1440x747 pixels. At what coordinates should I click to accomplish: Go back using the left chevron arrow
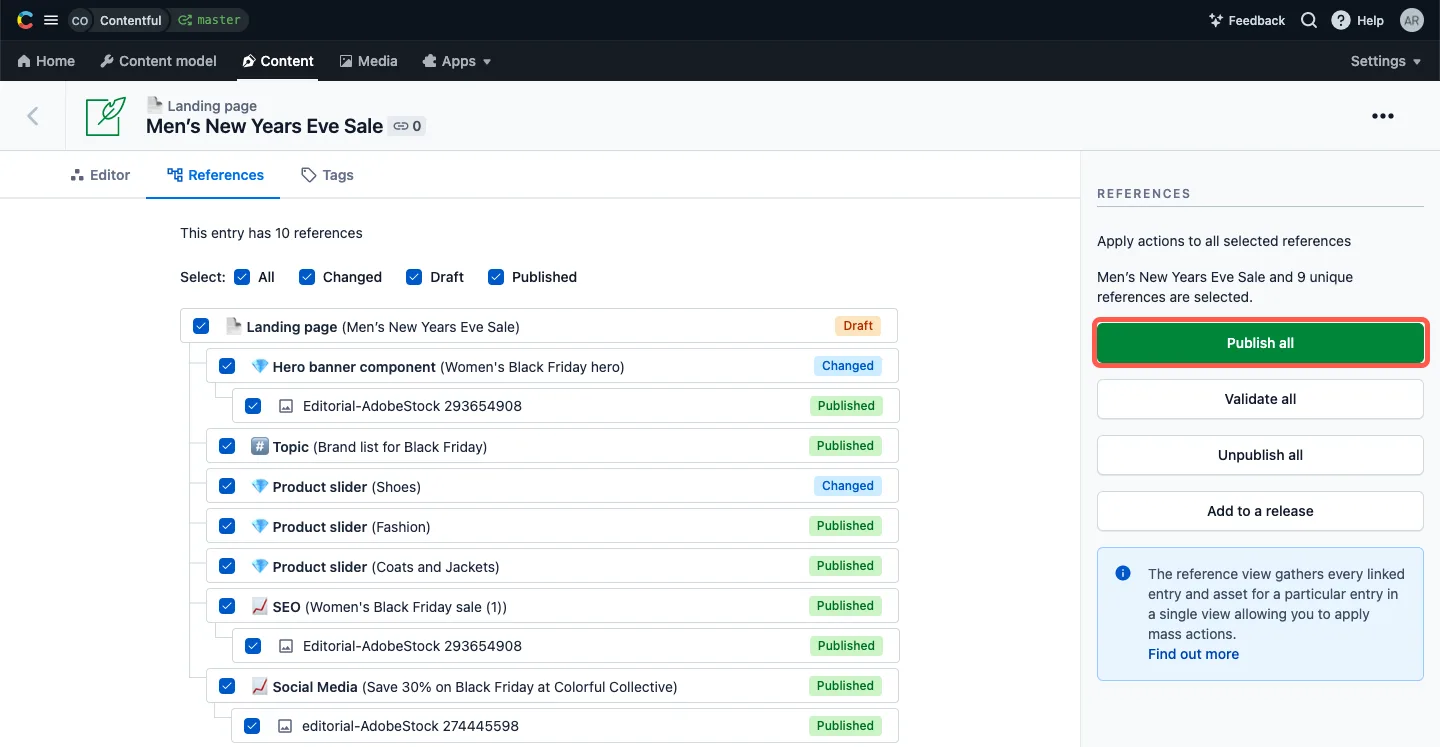tap(33, 116)
